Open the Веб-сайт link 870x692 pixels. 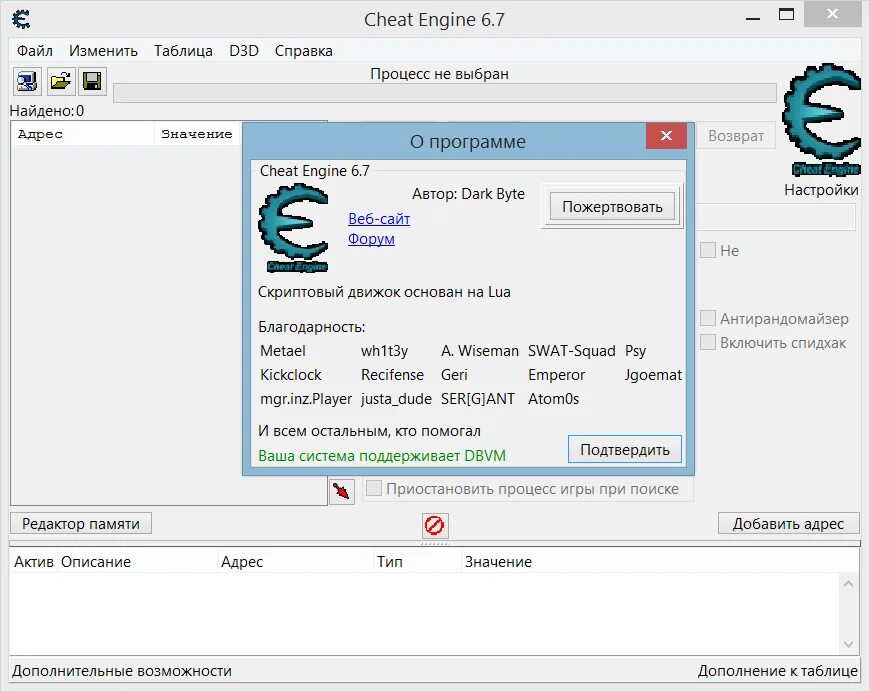coord(378,218)
